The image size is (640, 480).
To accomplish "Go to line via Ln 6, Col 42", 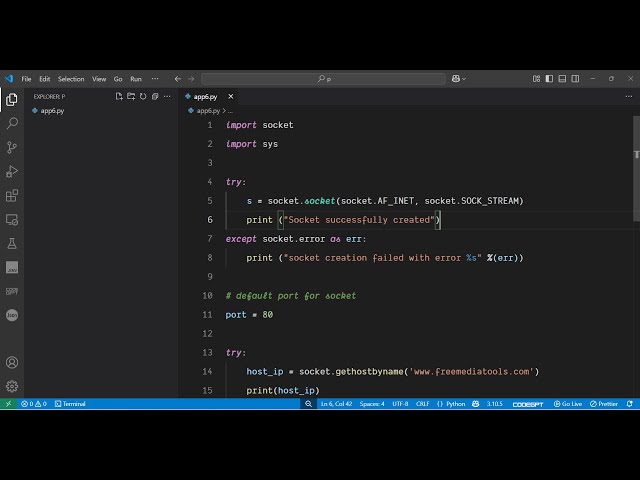I will pos(336,404).
